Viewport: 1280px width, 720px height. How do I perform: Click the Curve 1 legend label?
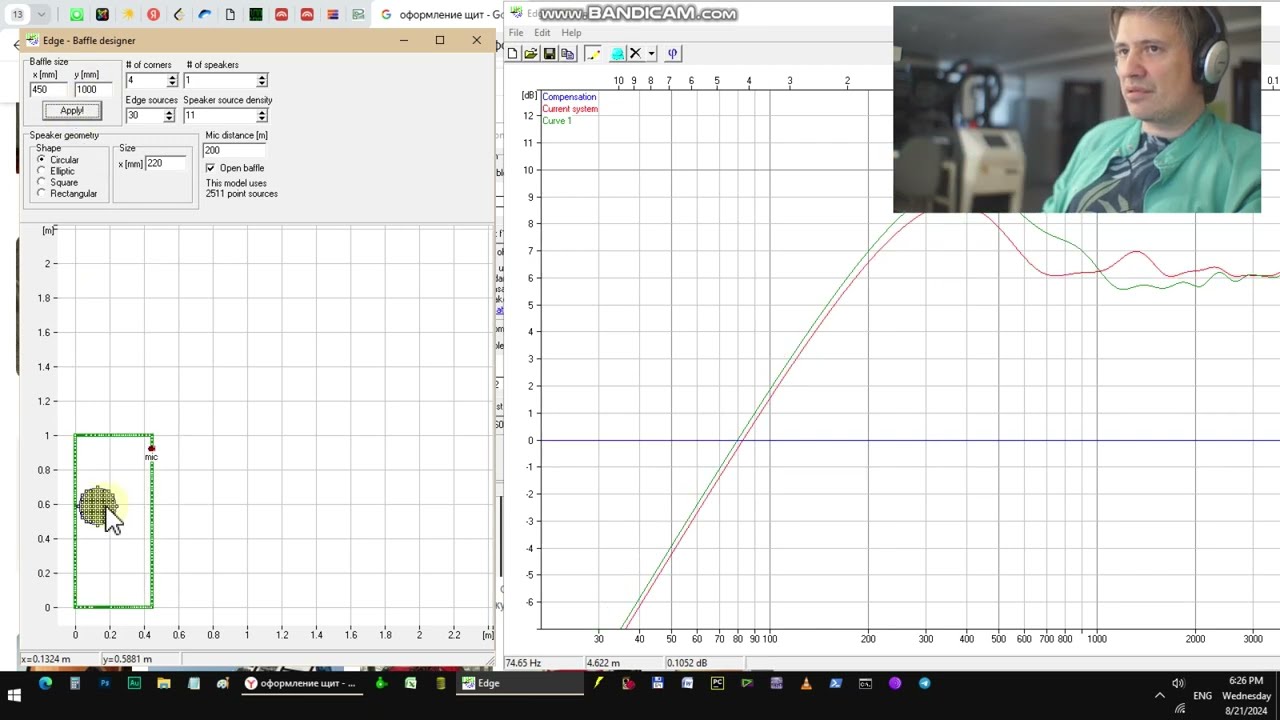pos(557,121)
